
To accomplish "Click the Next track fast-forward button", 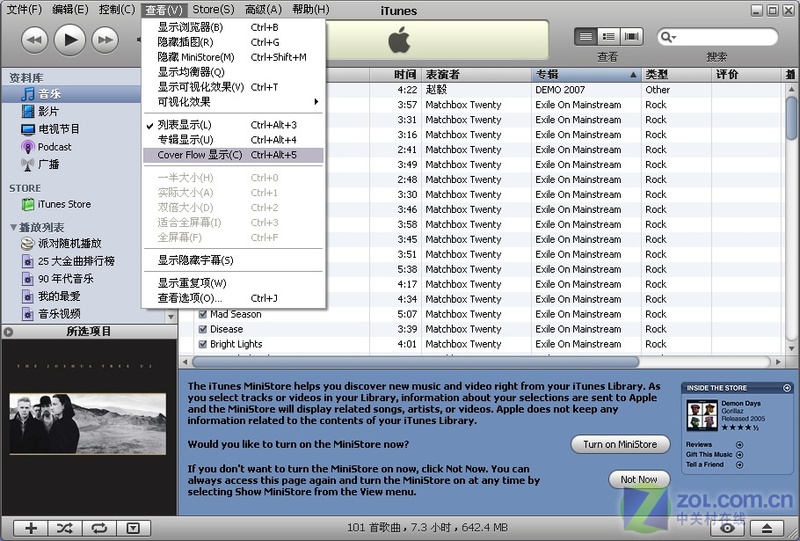I will coord(105,39).
